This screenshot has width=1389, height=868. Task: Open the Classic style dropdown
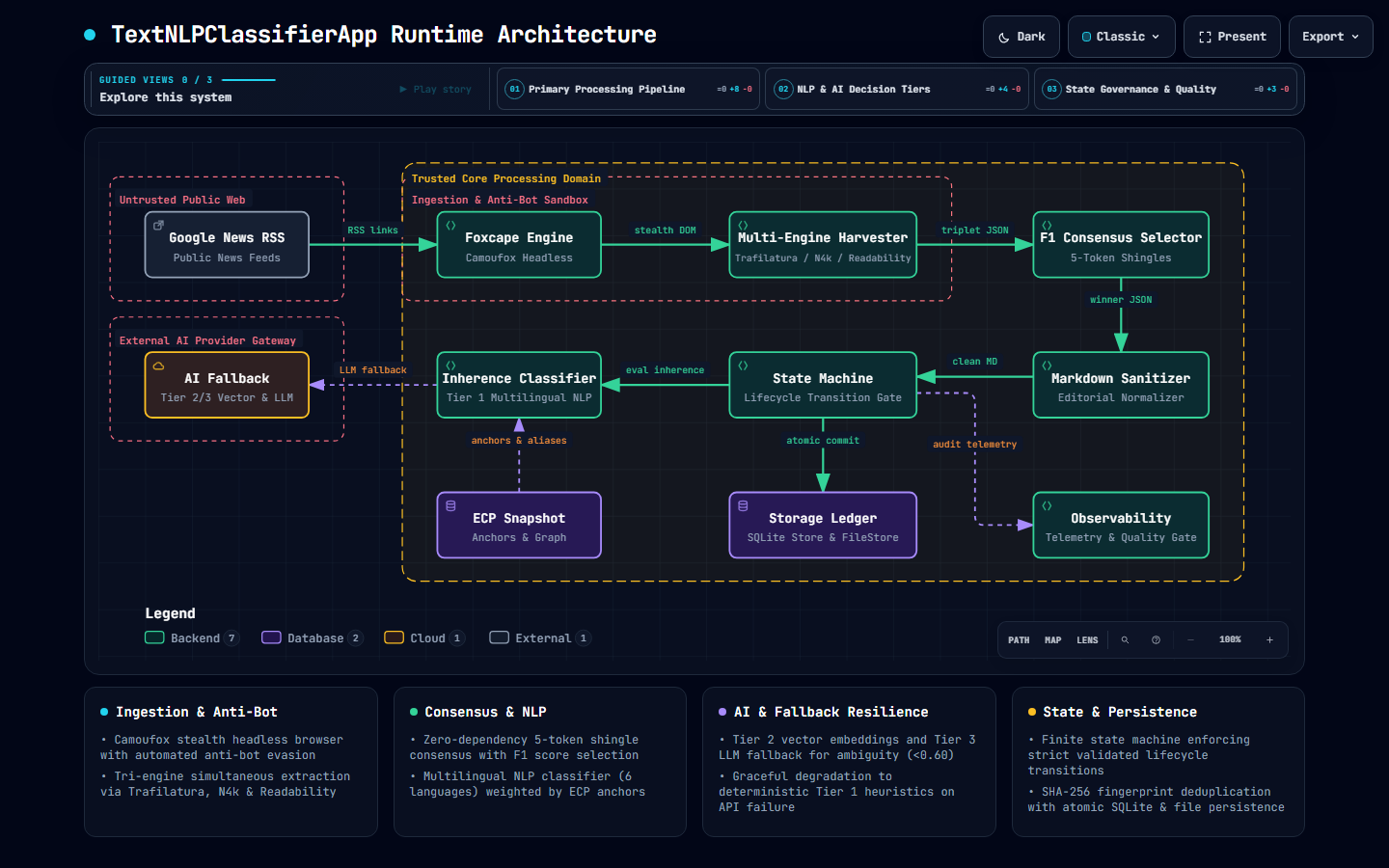click(x=1122, y=37)
